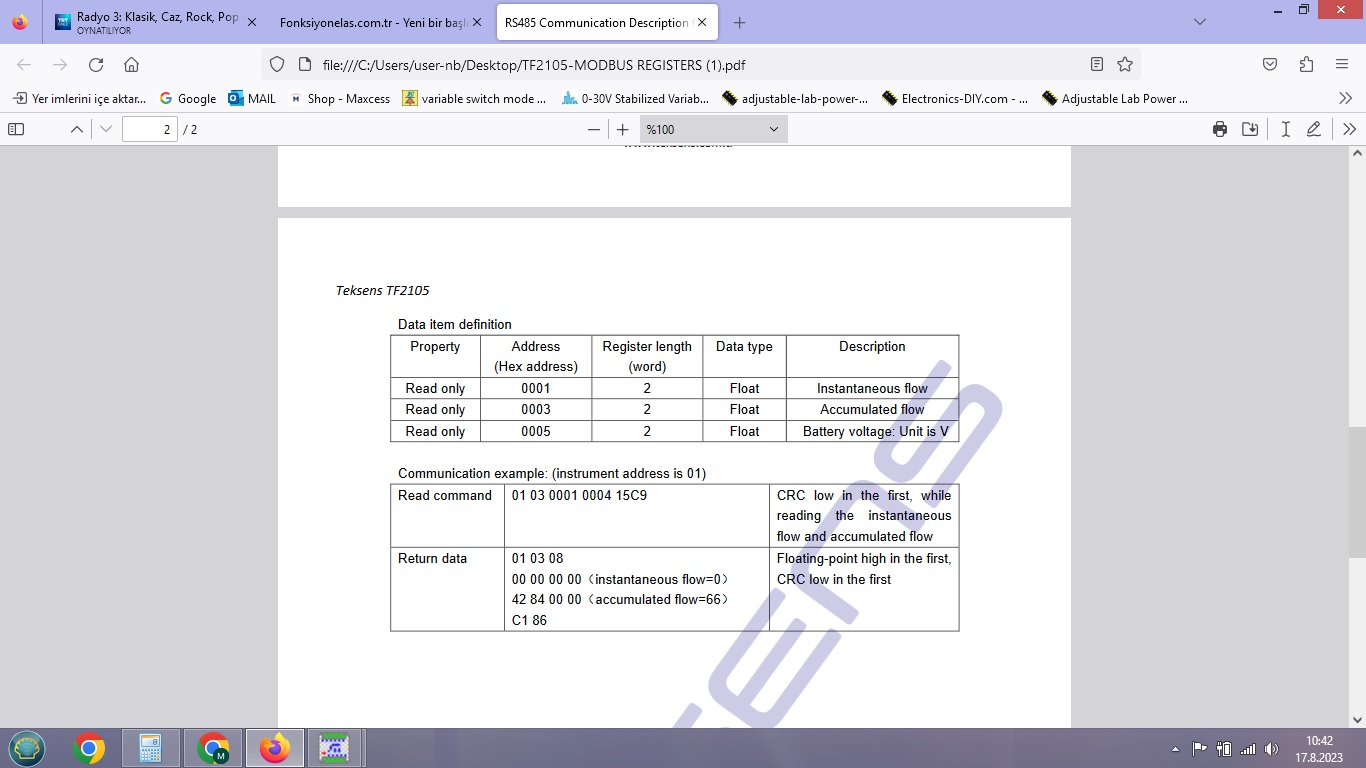Screen dimensions: 1366x768
Task: Click the PDF zoom out minus button
Action: point(594,129)
